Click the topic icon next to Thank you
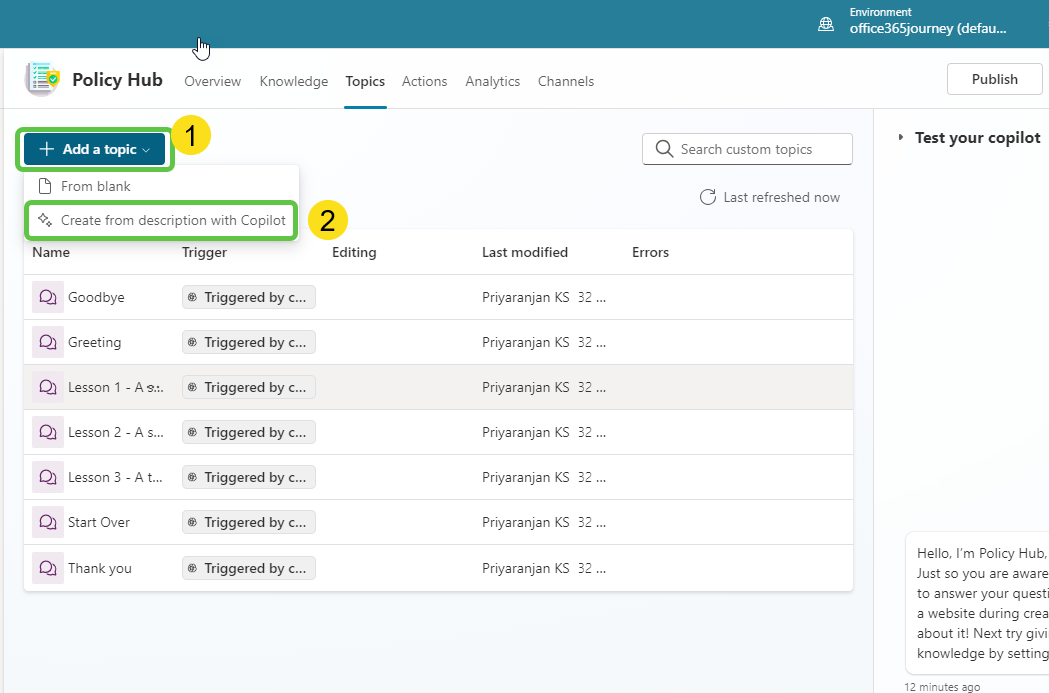The width and height of the screenshot is (1049, 693). click(x=47, y=567)
